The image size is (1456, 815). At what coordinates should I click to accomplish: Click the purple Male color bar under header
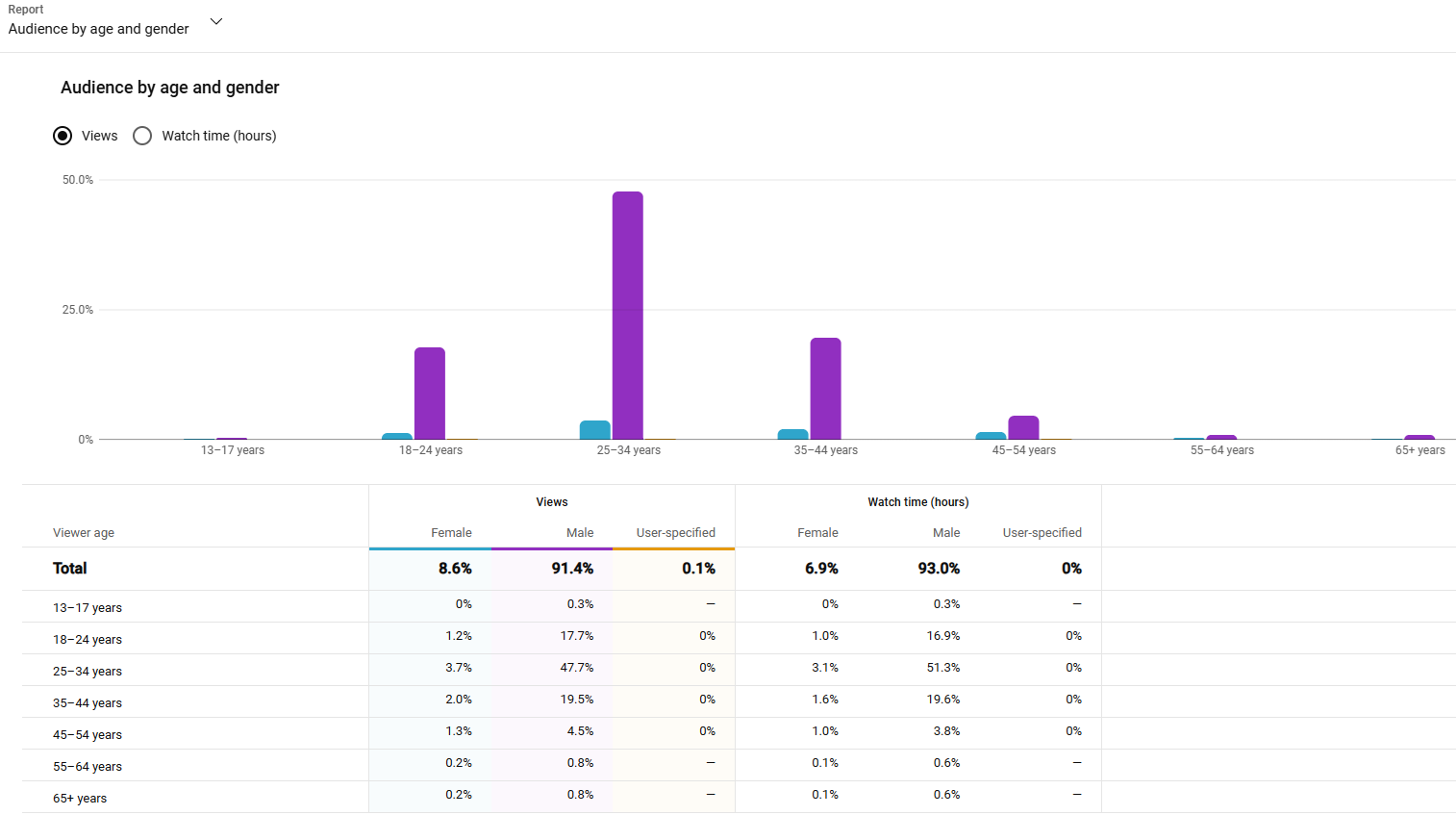coord(552,548)
